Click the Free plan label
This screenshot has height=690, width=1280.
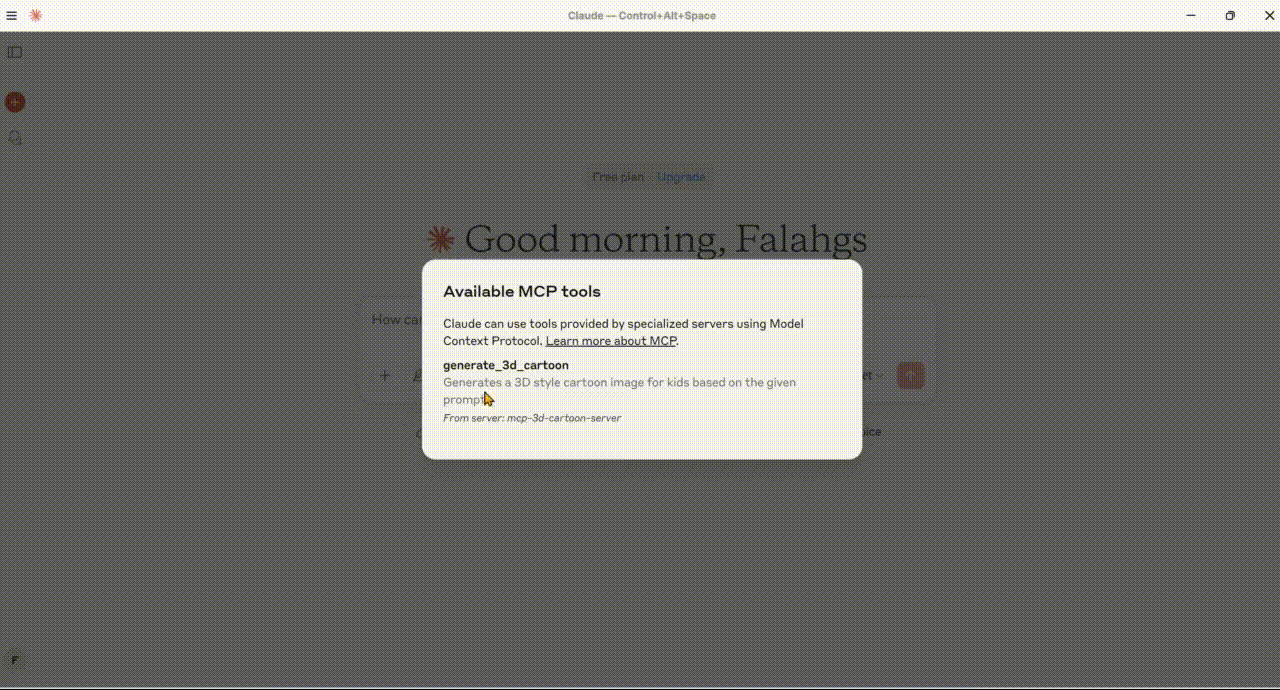[x=618, y=177]
